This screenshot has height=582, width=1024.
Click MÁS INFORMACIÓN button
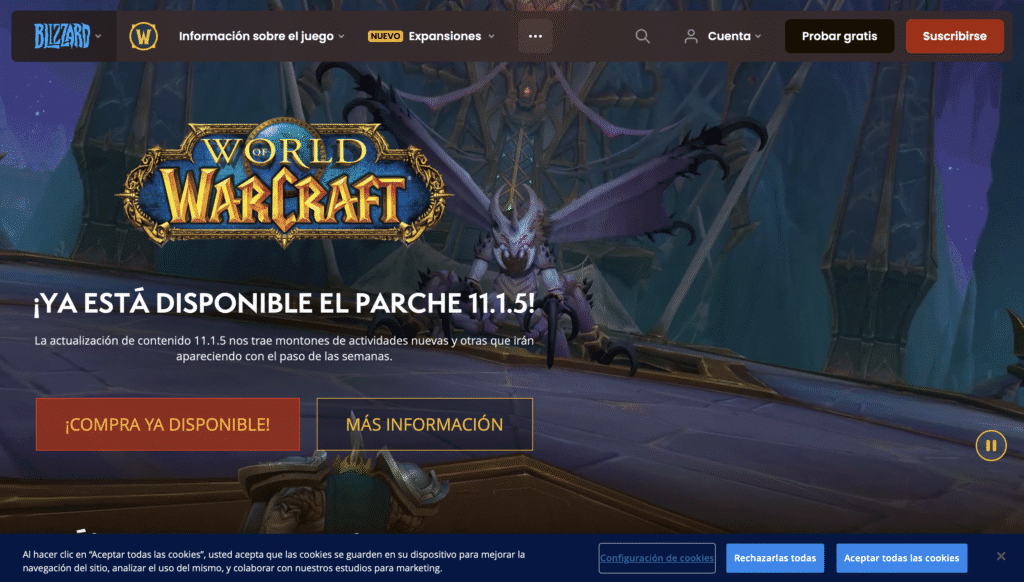click(x=424, y=425)
